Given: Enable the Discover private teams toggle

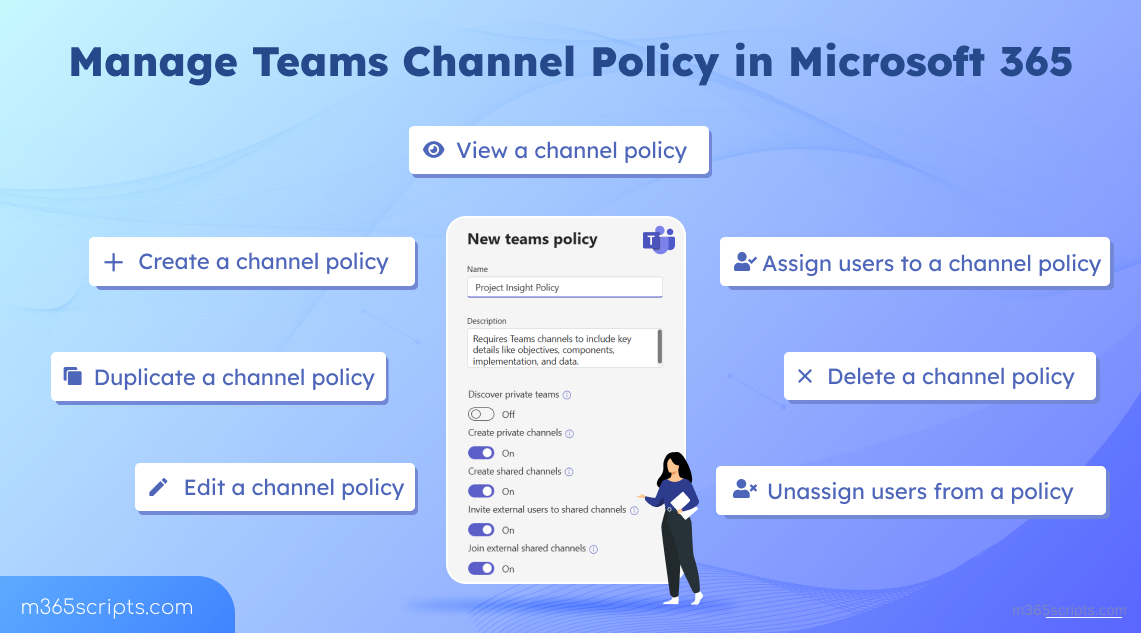Looking at the screenshot, I should click(x=481, y=414).
